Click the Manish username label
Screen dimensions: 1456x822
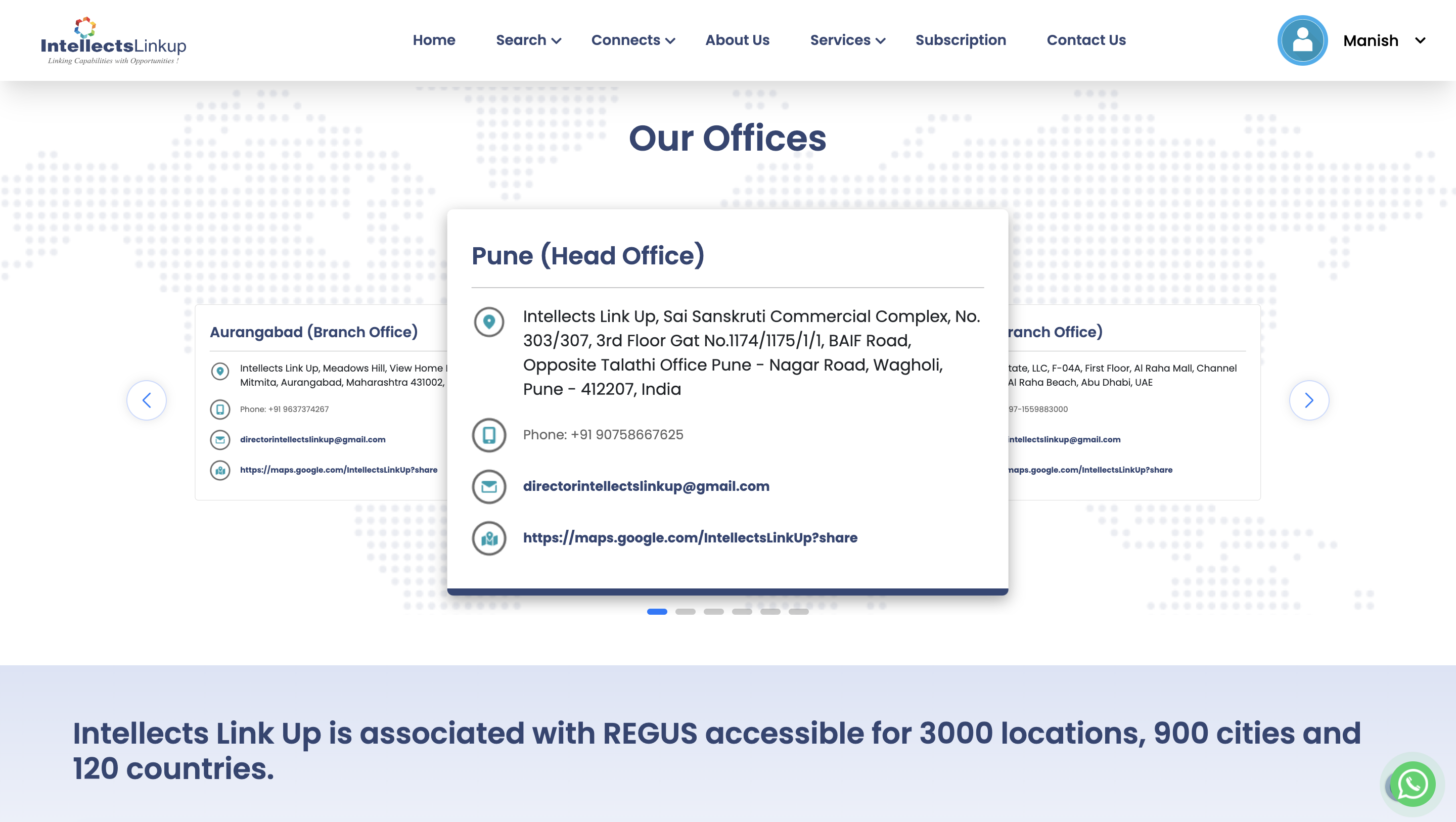pyautogui.click(x=1370, y=41)
